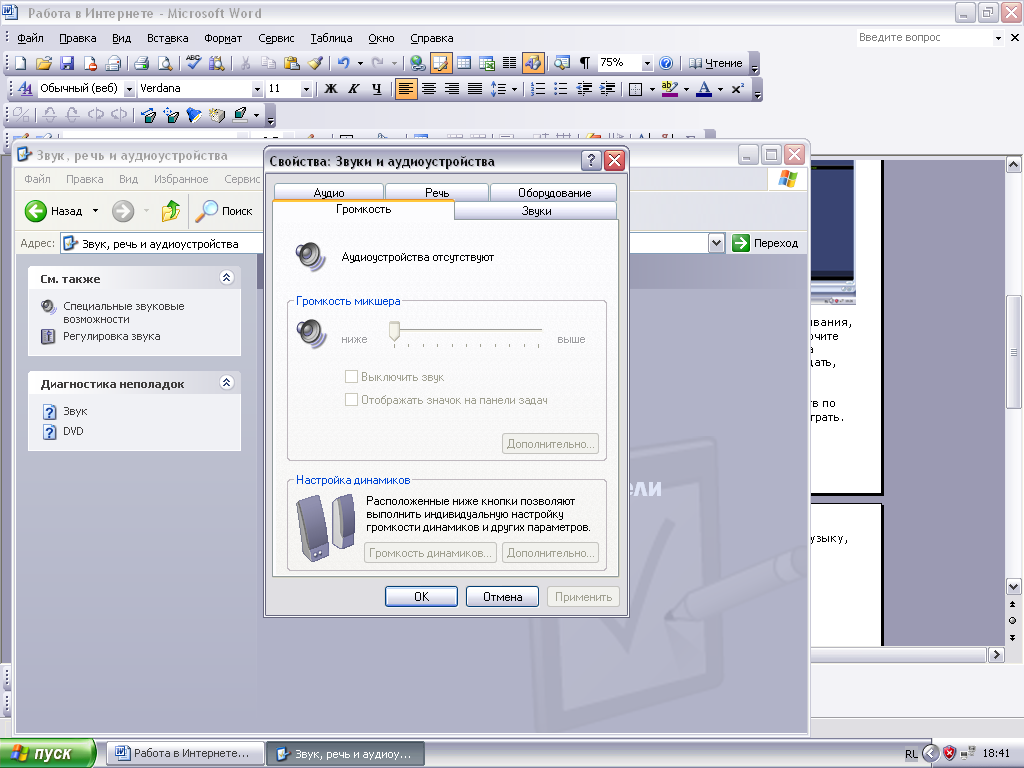Screen dimensions: 1024x768
Task: Click font color A swatch
Action: click(704, 89)
